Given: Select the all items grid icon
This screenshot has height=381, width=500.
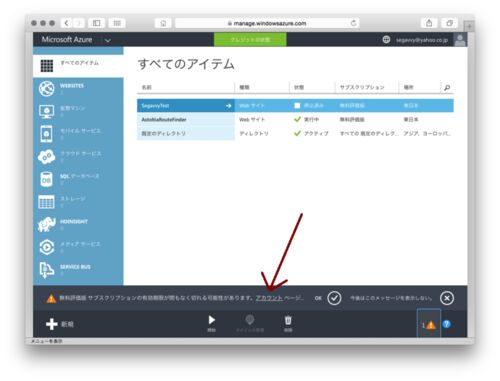Looking at the screenshot, I should [x=47, y=66].
